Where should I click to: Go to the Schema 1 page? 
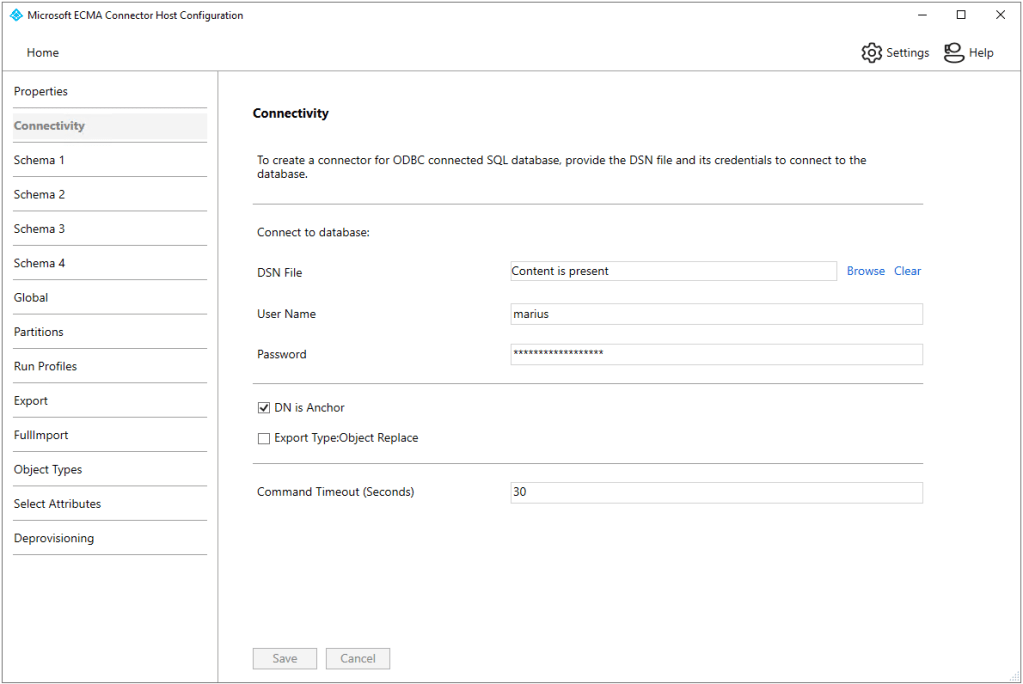pos(40,160)
